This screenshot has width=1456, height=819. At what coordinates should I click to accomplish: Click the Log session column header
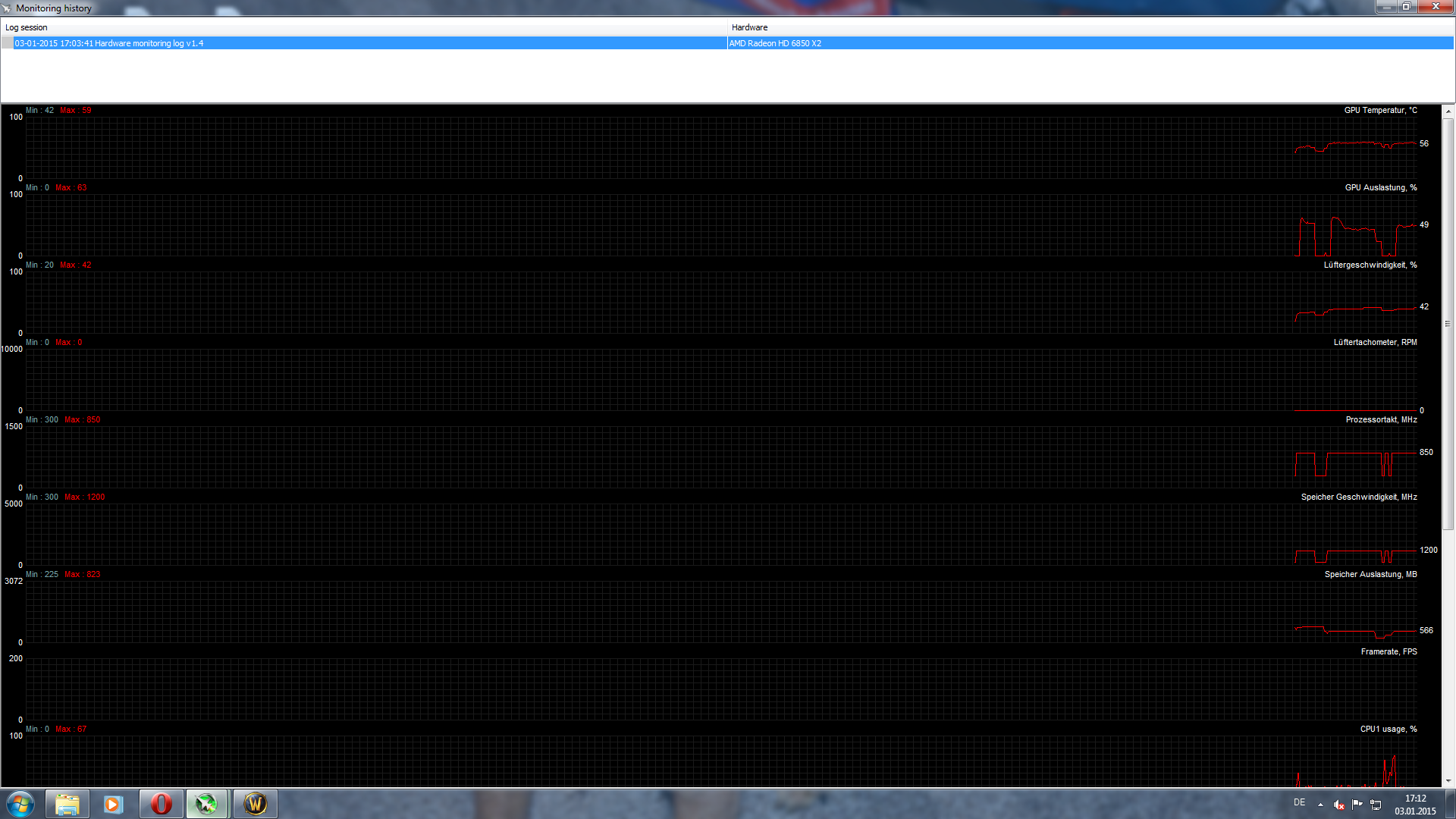(27, 27)
